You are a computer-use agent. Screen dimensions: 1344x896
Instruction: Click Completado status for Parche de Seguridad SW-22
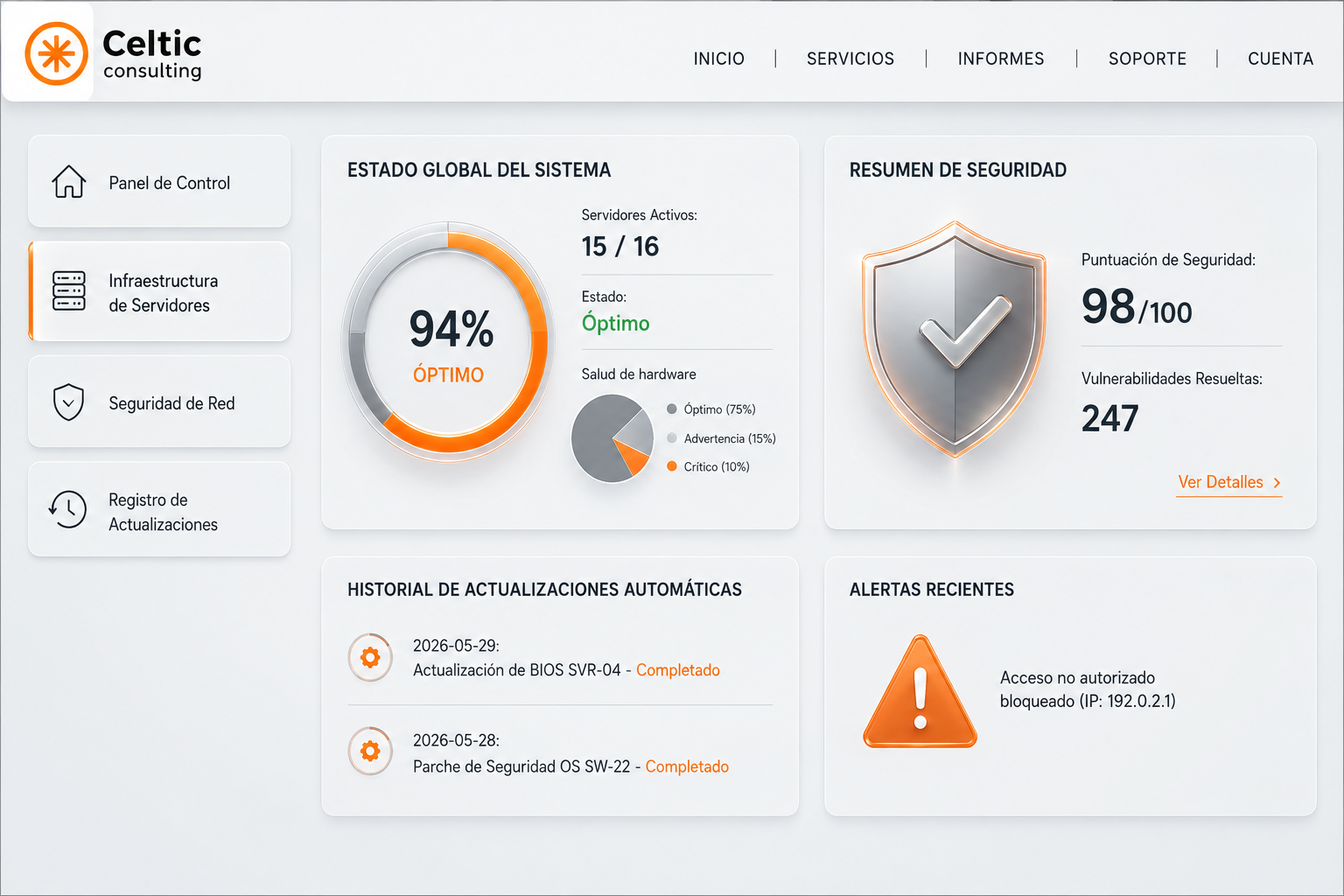coord(687,766)
